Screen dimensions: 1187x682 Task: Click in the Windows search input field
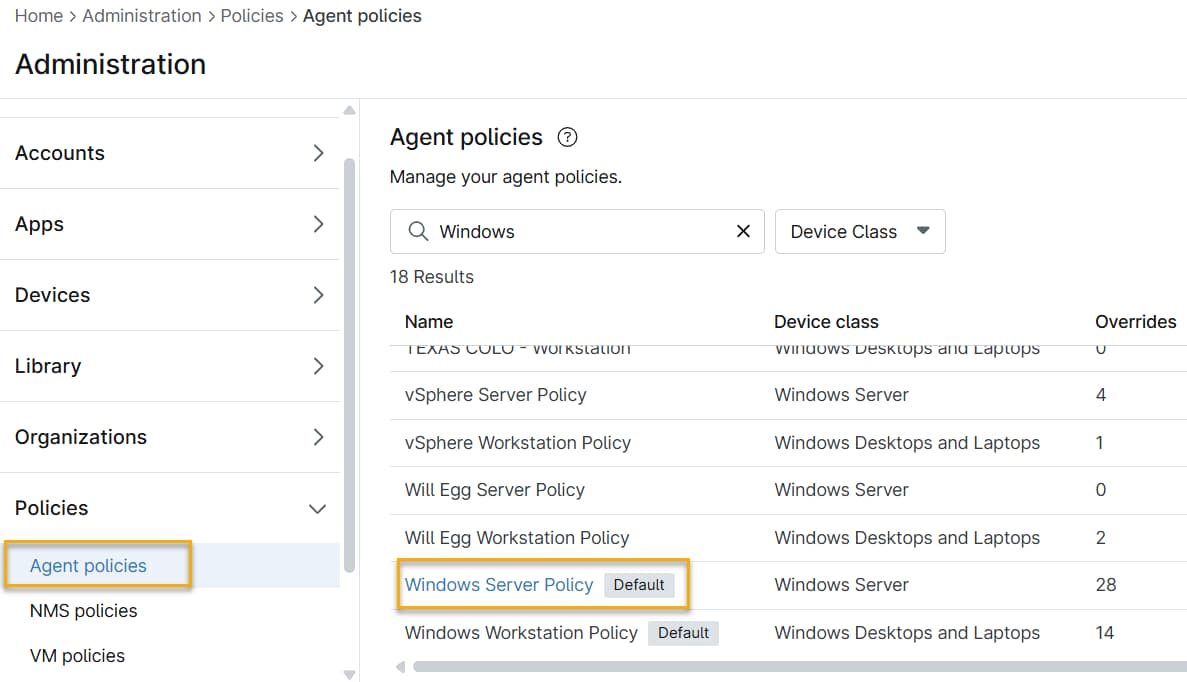tap(580, 231)
